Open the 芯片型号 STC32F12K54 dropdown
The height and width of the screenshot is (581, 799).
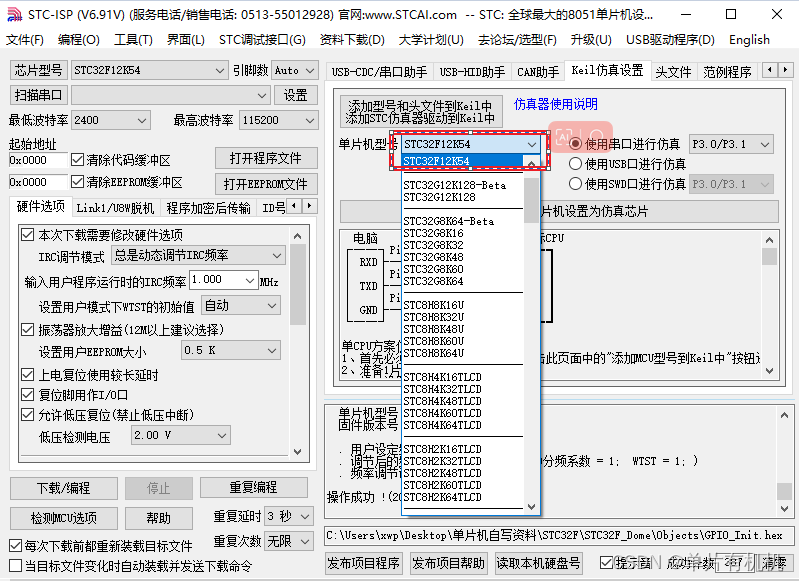[149, 70]
